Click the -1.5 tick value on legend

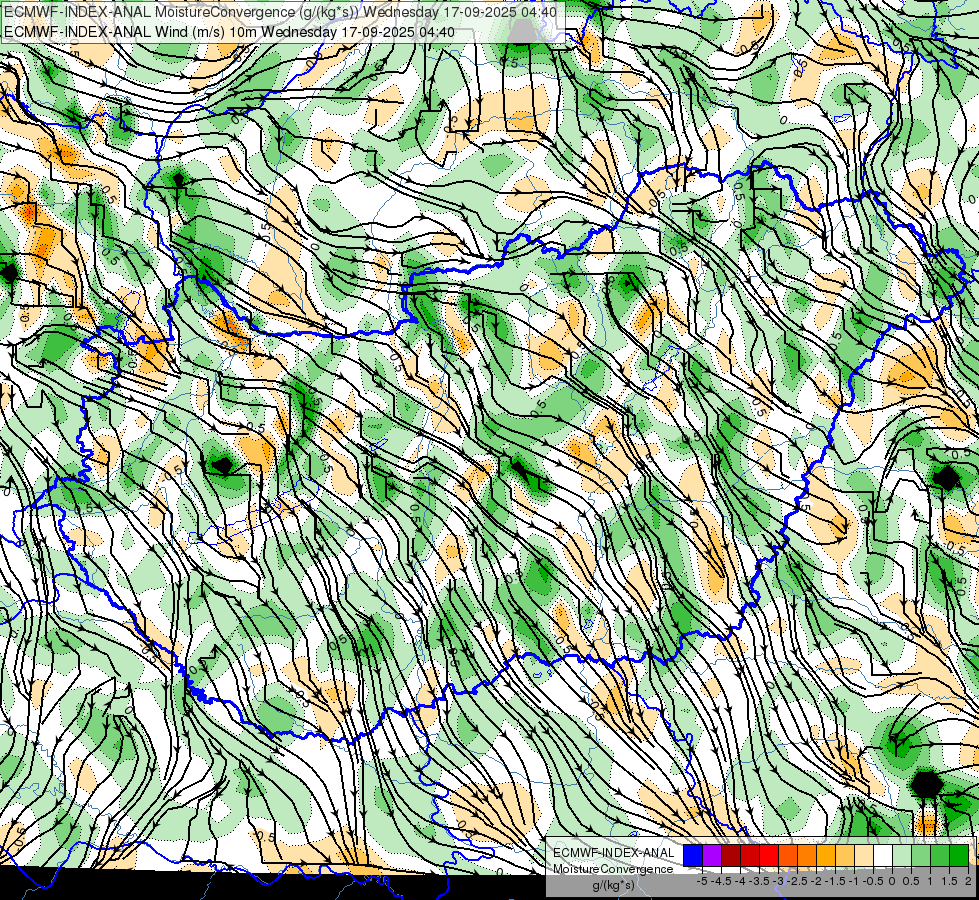pyautogui.click(x=835, y=881)
